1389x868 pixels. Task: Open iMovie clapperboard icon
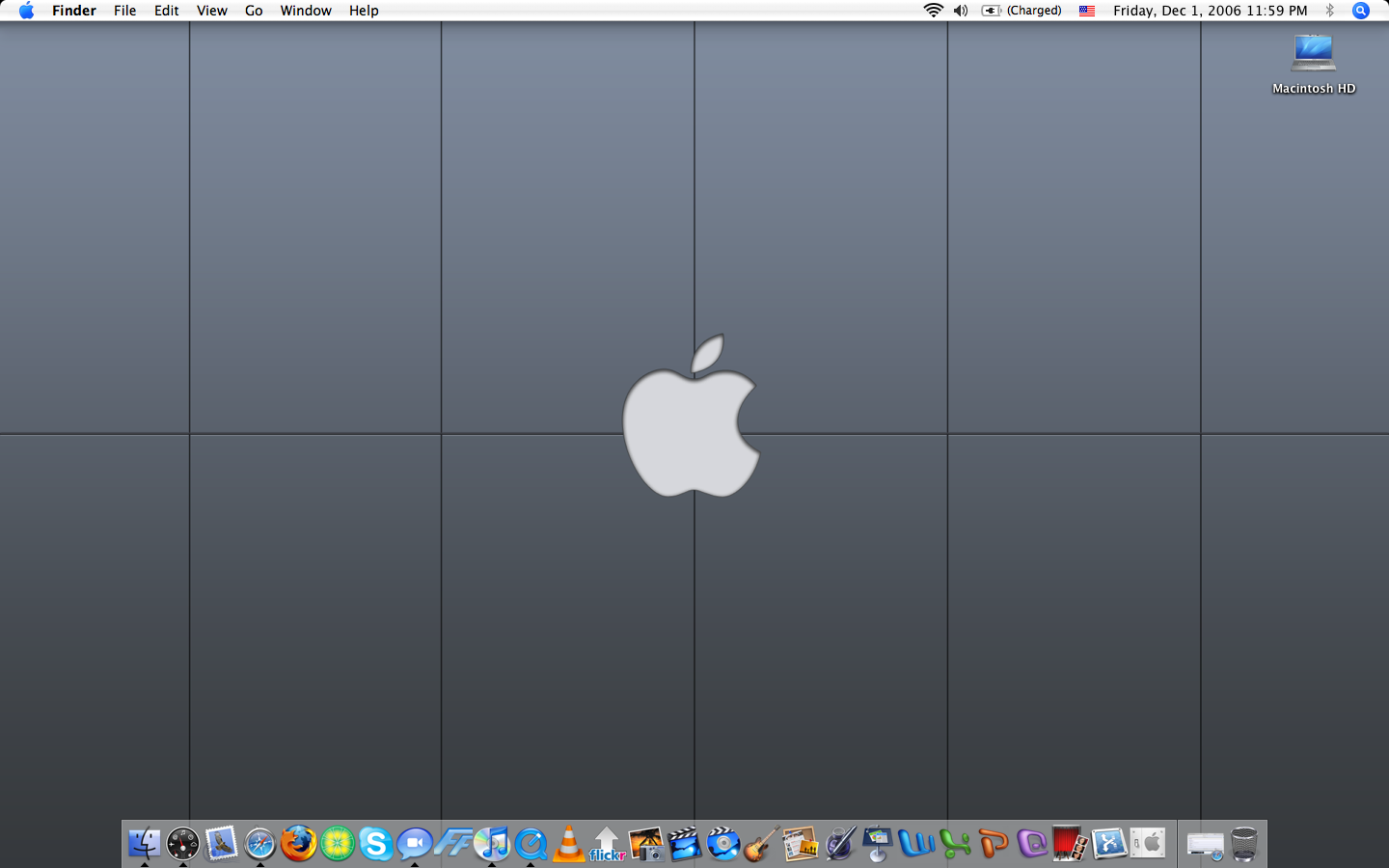685,844
